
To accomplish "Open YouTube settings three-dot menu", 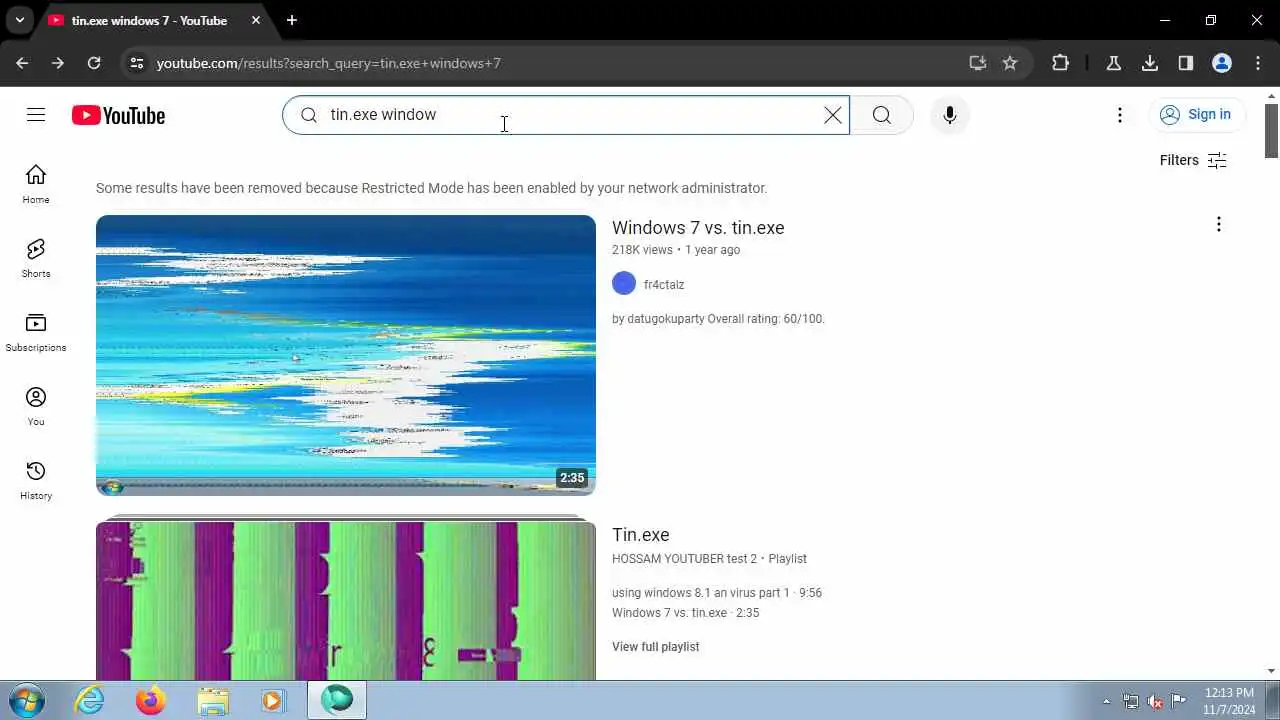I will [1120, 115].
